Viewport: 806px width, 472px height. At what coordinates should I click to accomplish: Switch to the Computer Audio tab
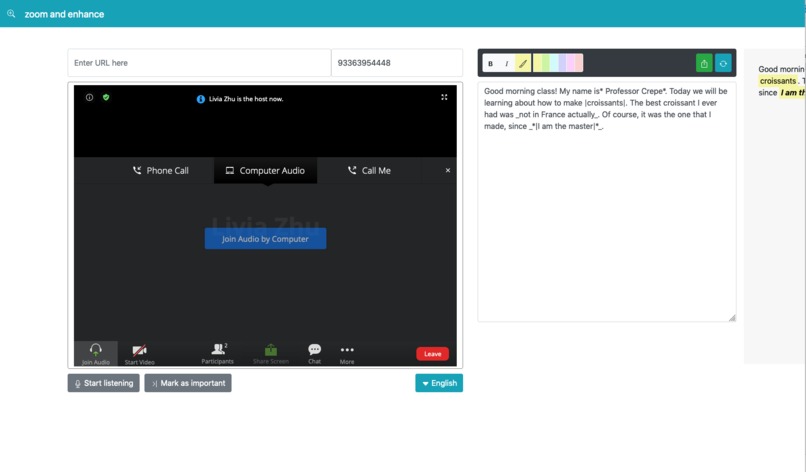point(265,170)
